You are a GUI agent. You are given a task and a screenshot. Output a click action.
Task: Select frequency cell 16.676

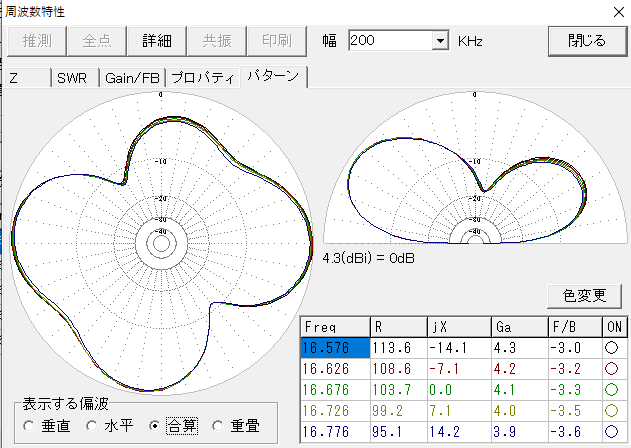point(335,390)
